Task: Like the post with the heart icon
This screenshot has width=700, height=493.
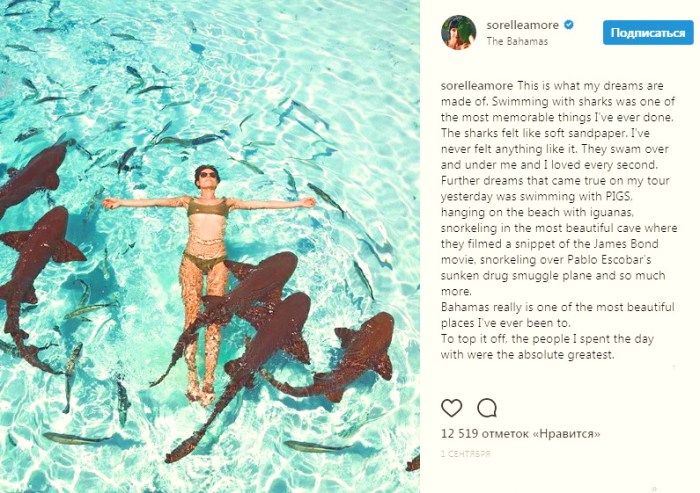Action: [x=451, y=407]
